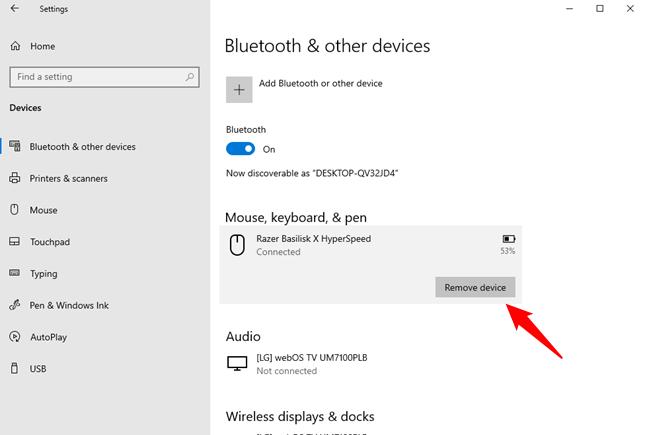
Task: Click the Bluetooth & other devices sidebar icon
Action: [x=15, y=146]
